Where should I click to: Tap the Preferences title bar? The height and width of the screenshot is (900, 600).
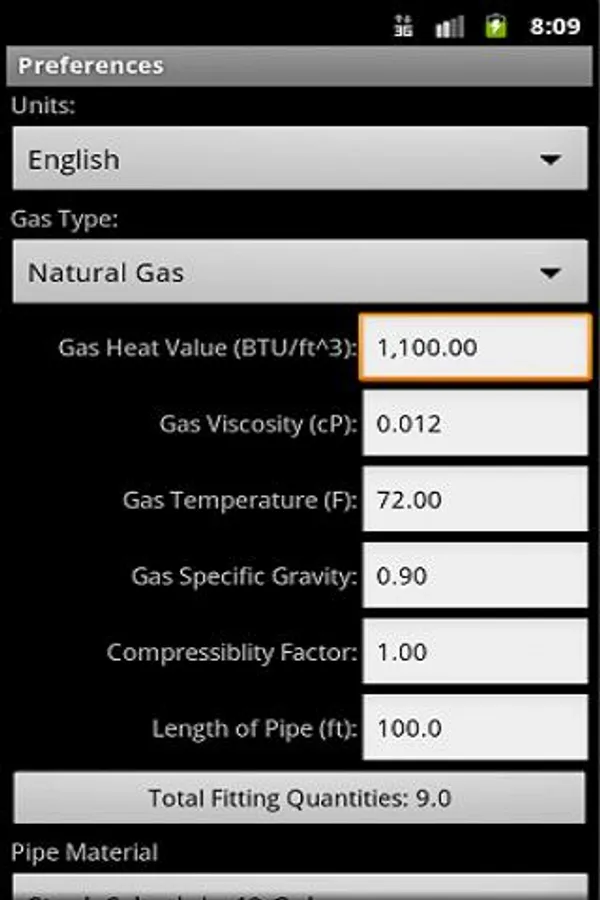tap(299, 66)
